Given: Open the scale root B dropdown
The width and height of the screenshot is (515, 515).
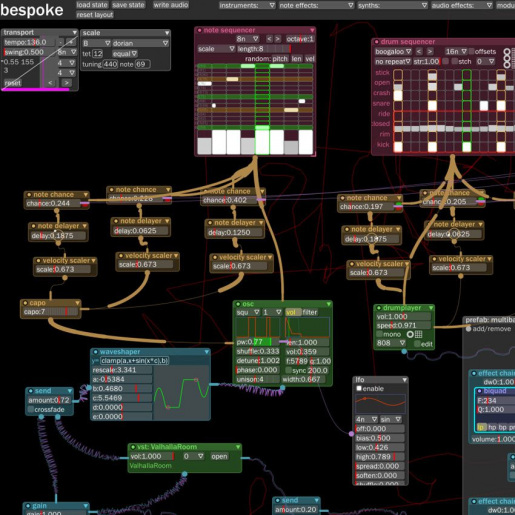Looking at the screenshot, I should pyautogui.click(x=96, y=43).
